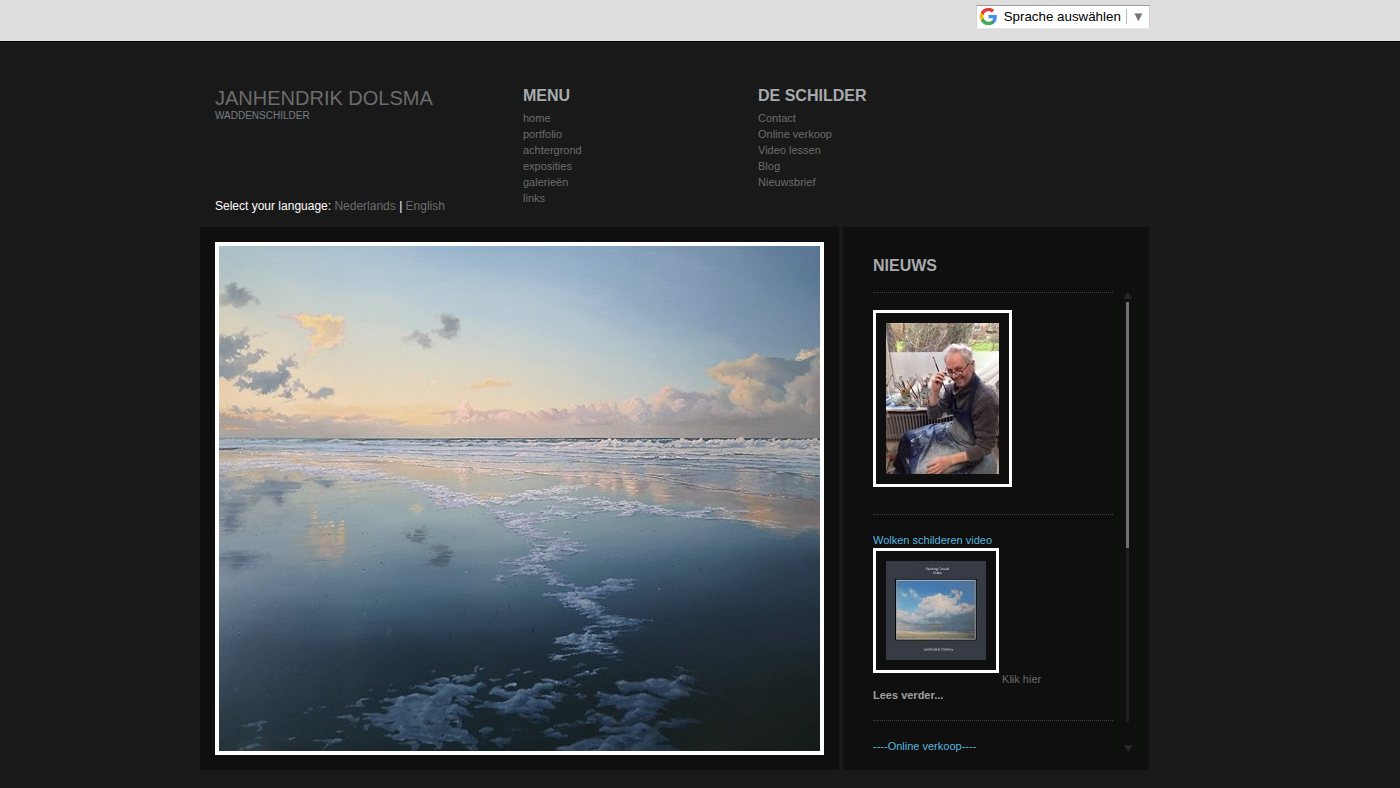This screenshot has height=788, width=1400.
Task: Click the large beach seascape painting
Action: pos(519,498)
